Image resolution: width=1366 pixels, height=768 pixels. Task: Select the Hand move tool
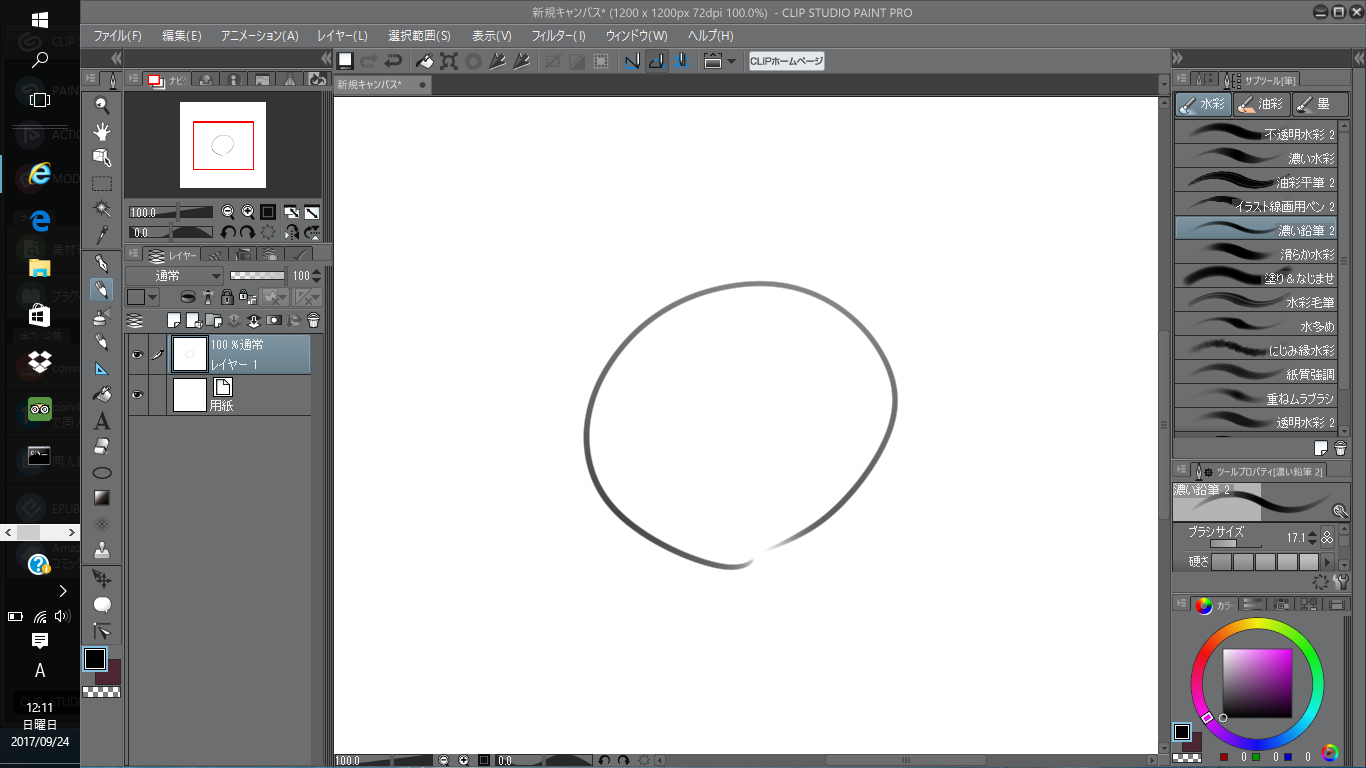click(x=102, y=131)
